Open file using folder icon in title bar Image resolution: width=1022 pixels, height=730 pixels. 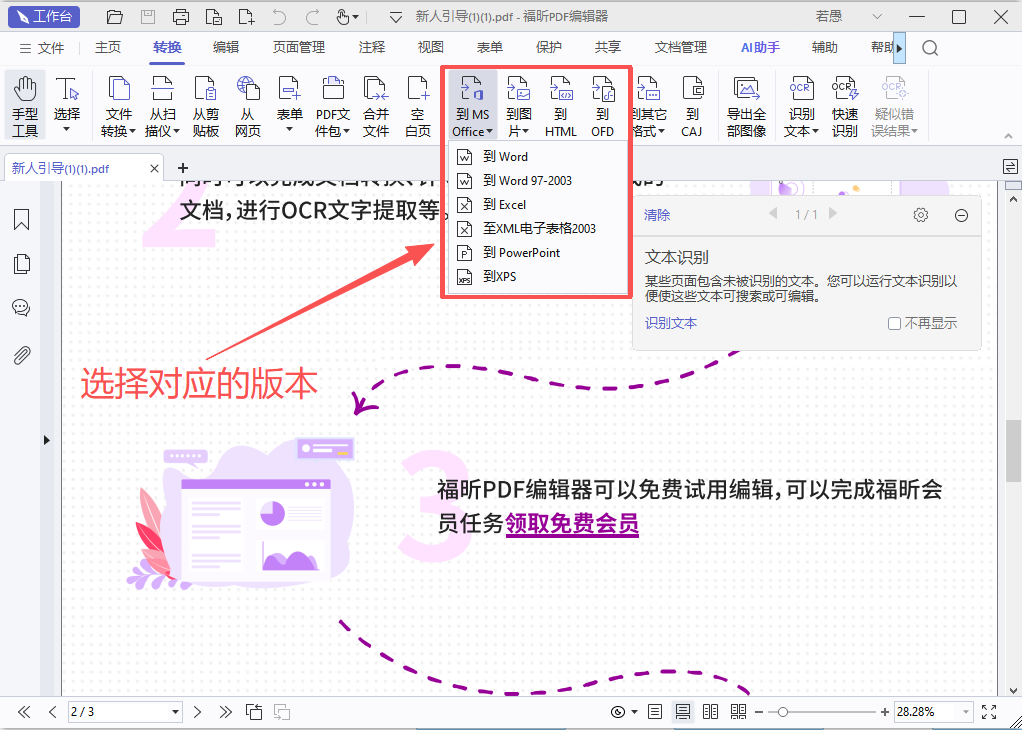coord(115,17)
